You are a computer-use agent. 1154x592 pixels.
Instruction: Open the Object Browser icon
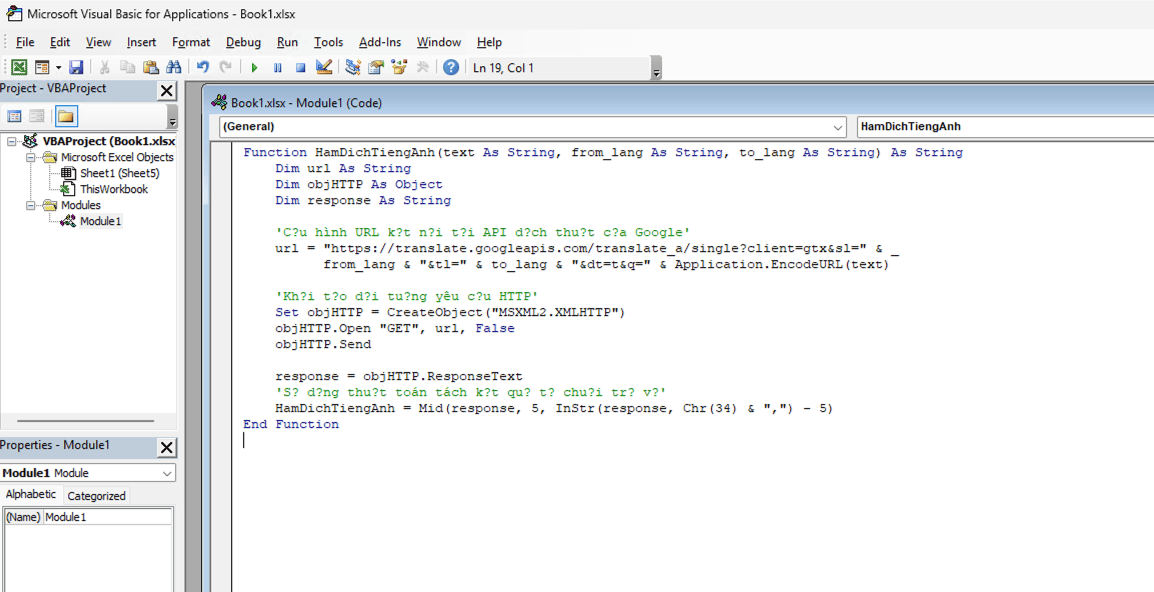coord(399,67)
